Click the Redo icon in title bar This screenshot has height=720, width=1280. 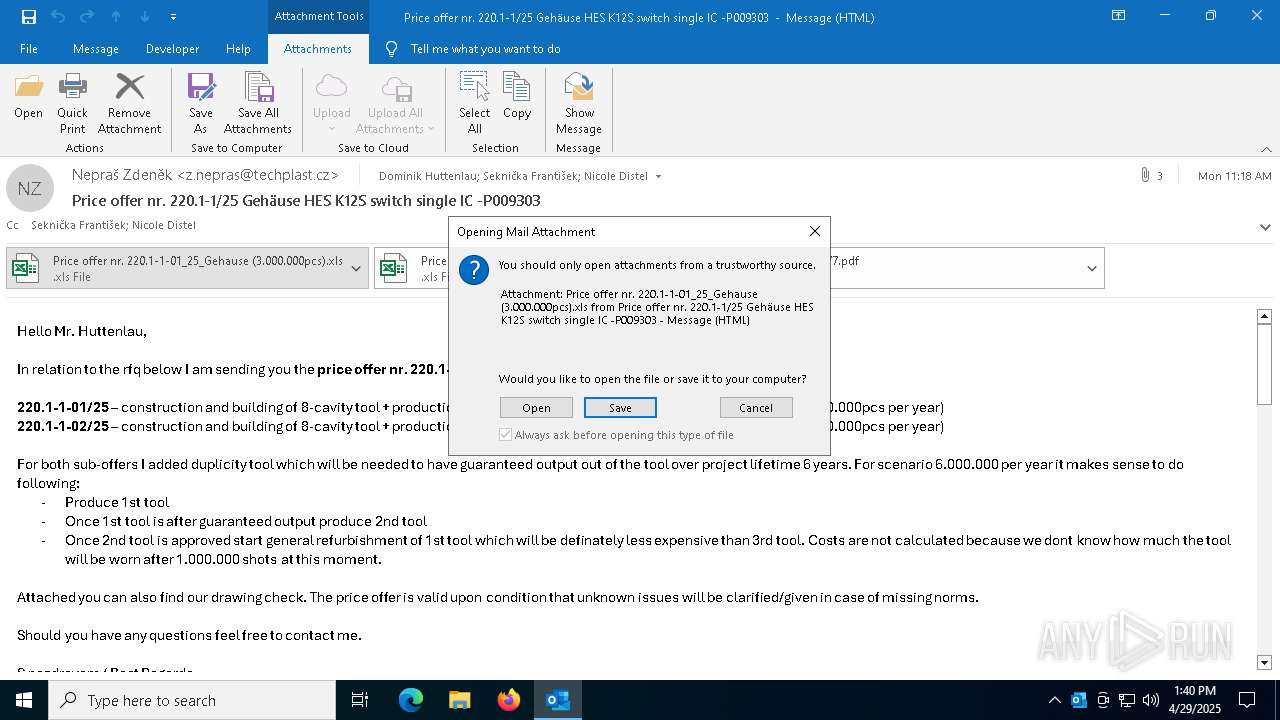pos(86,17)
